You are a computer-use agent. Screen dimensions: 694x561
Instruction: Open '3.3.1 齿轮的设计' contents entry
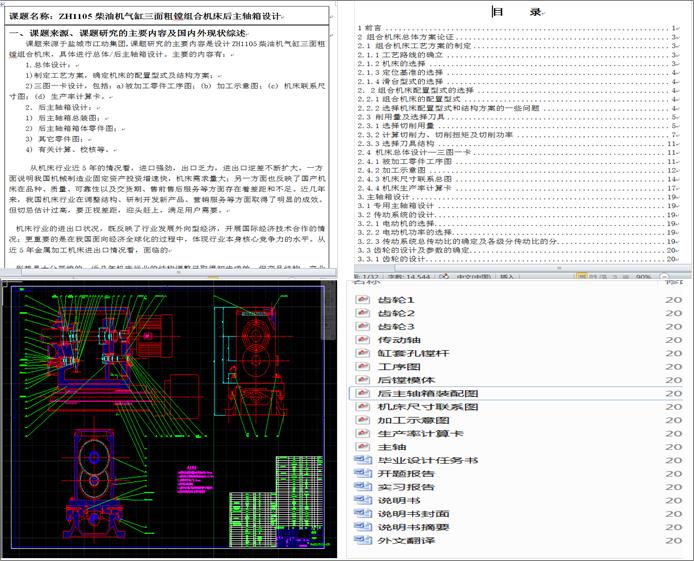pyautogui.click(x=518, y=259)
